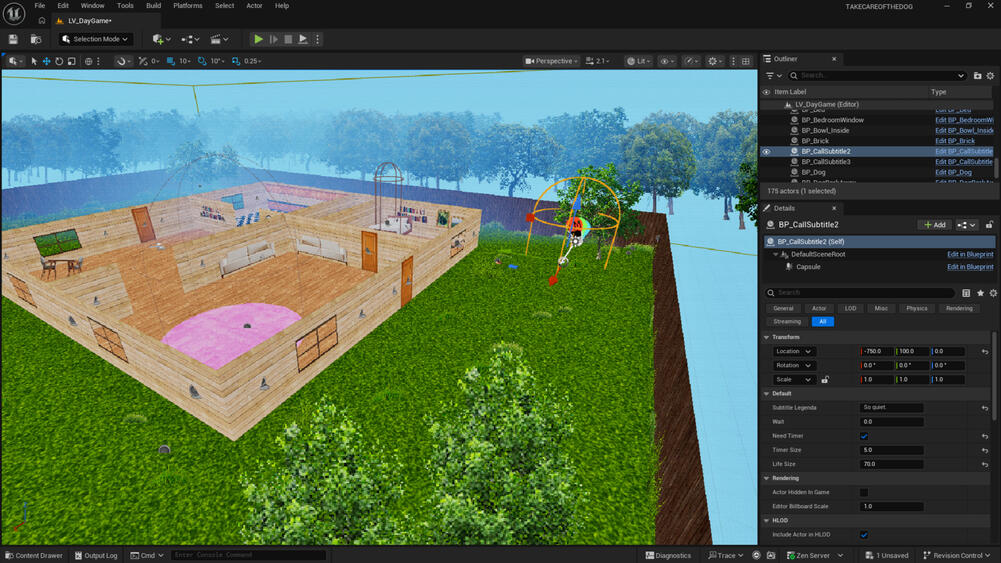Open the Revision Control menu
This screenshot has height=563, width=1001.
click(x=956, y=555)
